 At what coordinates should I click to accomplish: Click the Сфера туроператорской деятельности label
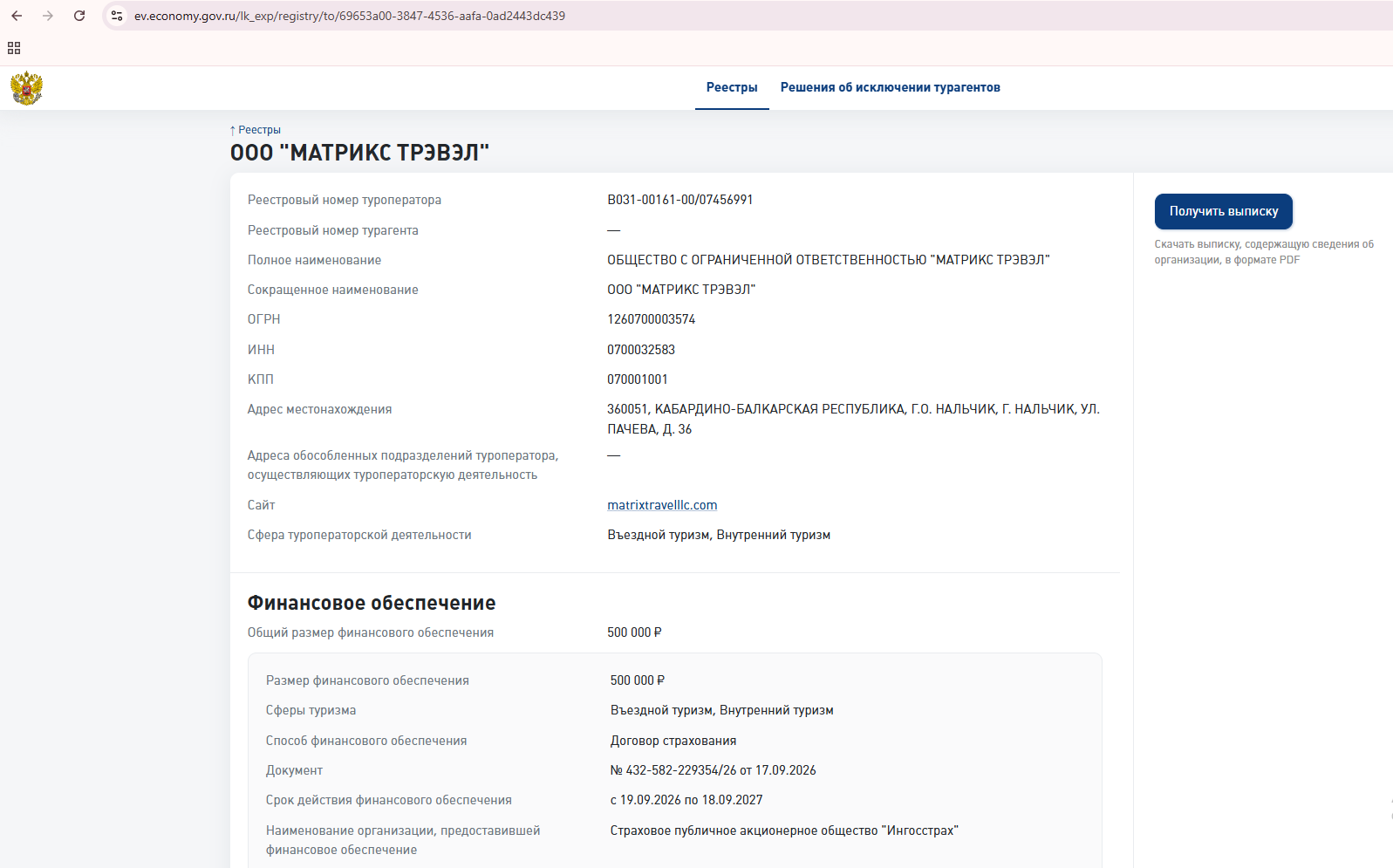(359, 535)
